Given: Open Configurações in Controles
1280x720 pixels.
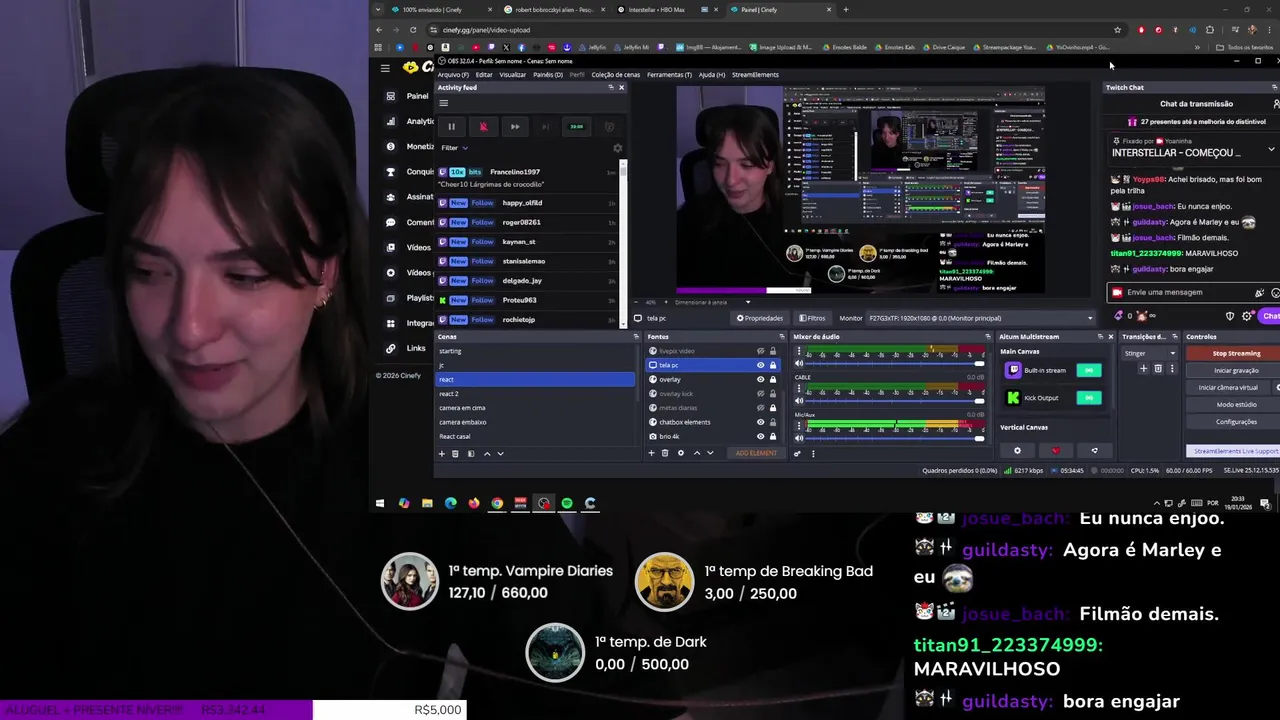Looking at the screenshot, I should pyautogui.click(x=1236, y=422).
